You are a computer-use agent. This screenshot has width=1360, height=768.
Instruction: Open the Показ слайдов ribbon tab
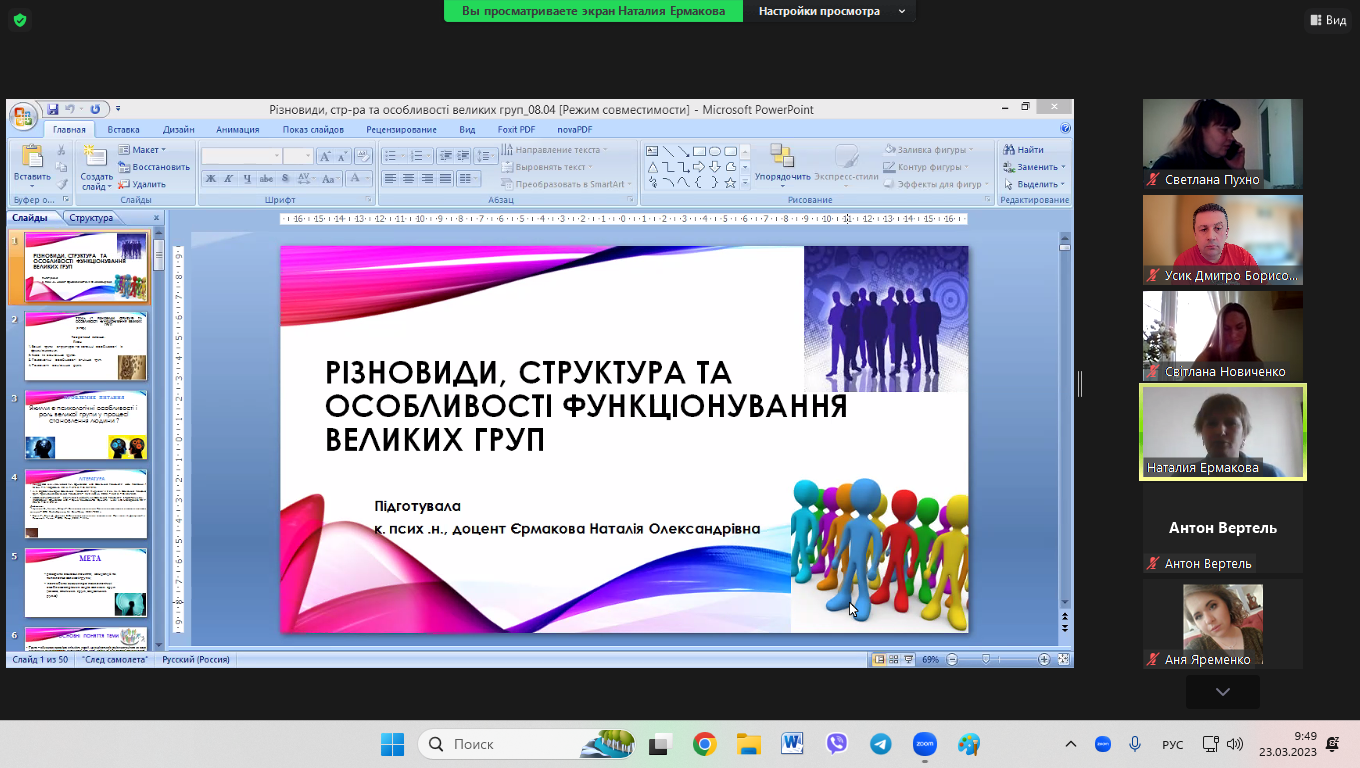[x=313, y=129]
